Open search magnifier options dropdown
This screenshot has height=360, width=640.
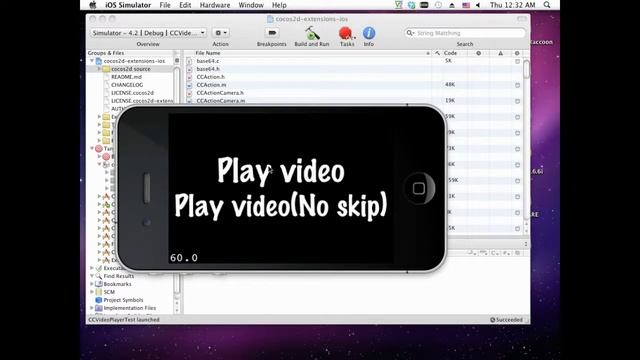pyautogui.click(x=410, y=33)
